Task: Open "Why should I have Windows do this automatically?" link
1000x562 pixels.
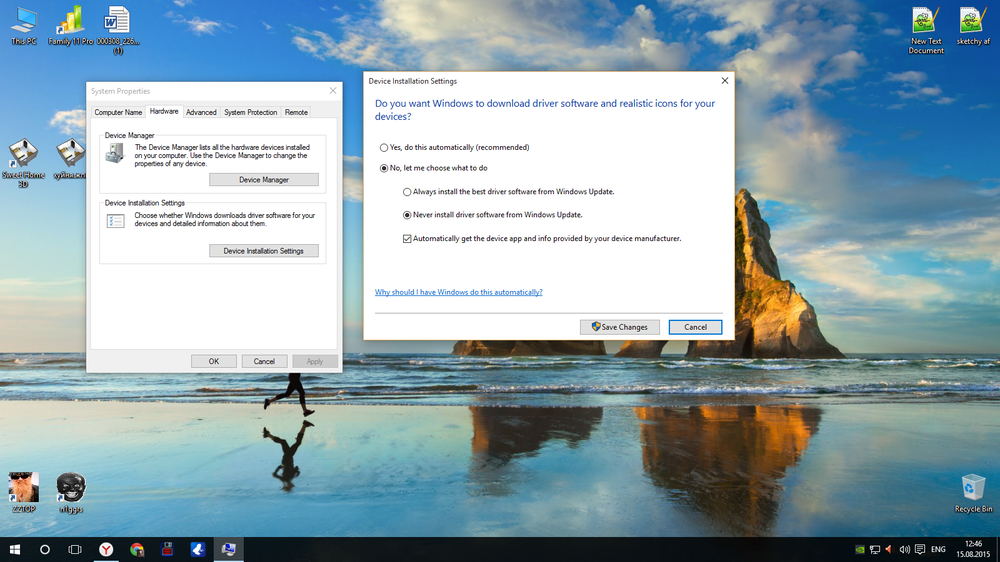Action: [458, 292]
